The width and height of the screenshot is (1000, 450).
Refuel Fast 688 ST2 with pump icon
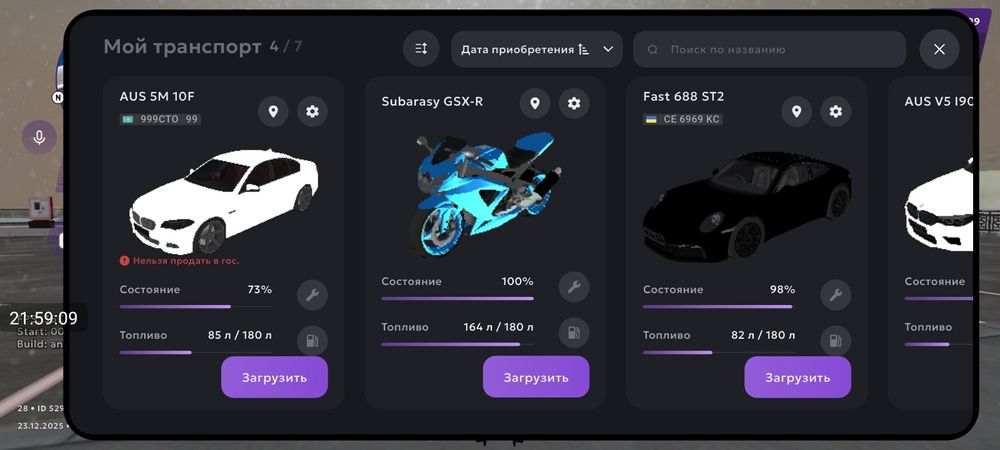pyautogui.click(x=835, y=340)
